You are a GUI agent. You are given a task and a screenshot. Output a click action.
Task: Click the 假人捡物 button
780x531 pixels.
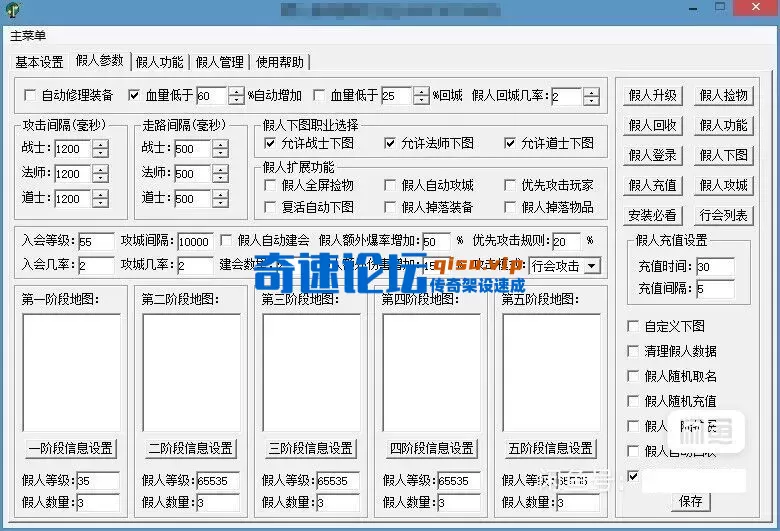[x=724, y=96]
